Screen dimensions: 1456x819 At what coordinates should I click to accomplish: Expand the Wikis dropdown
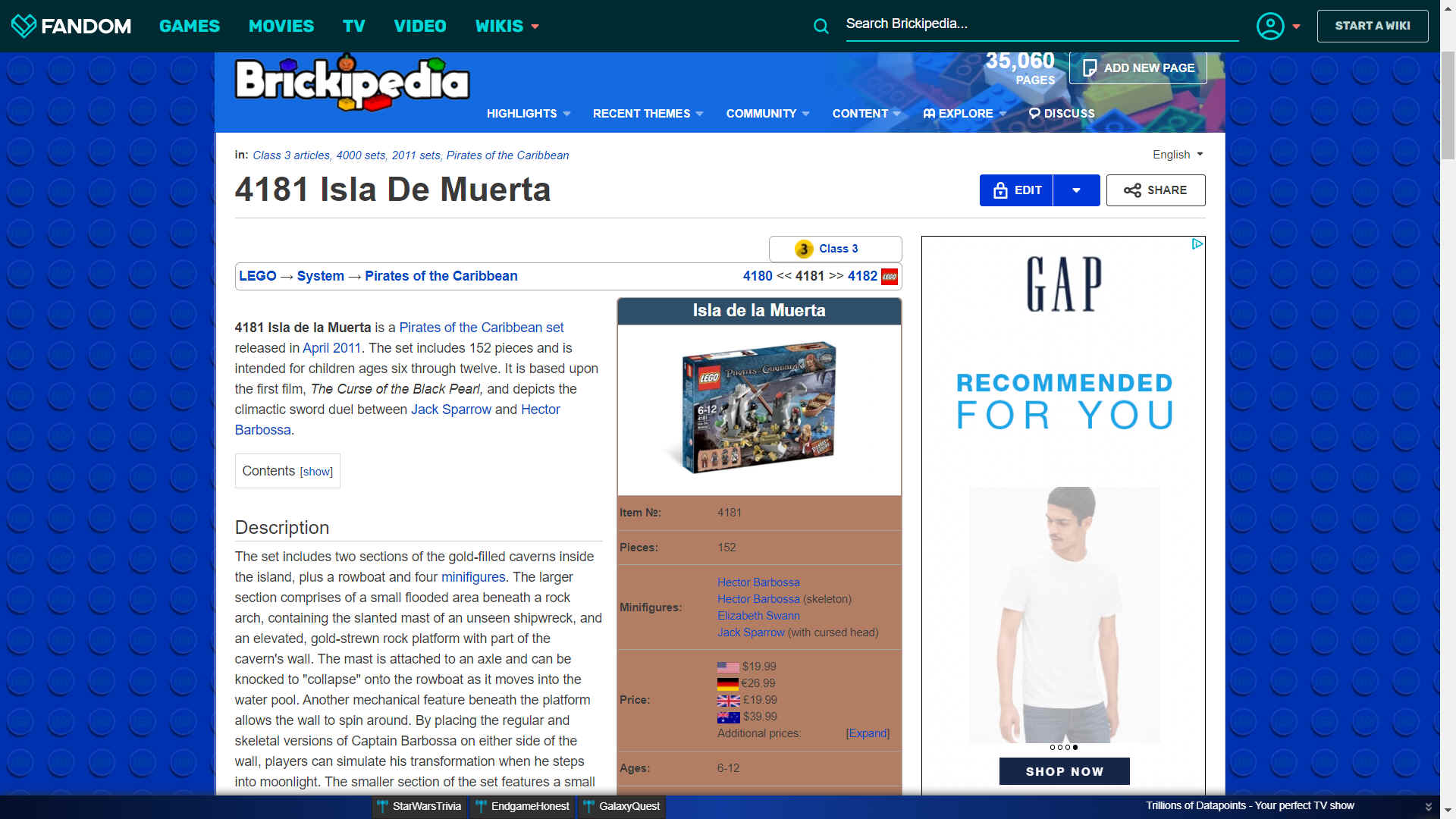(507, 26)
